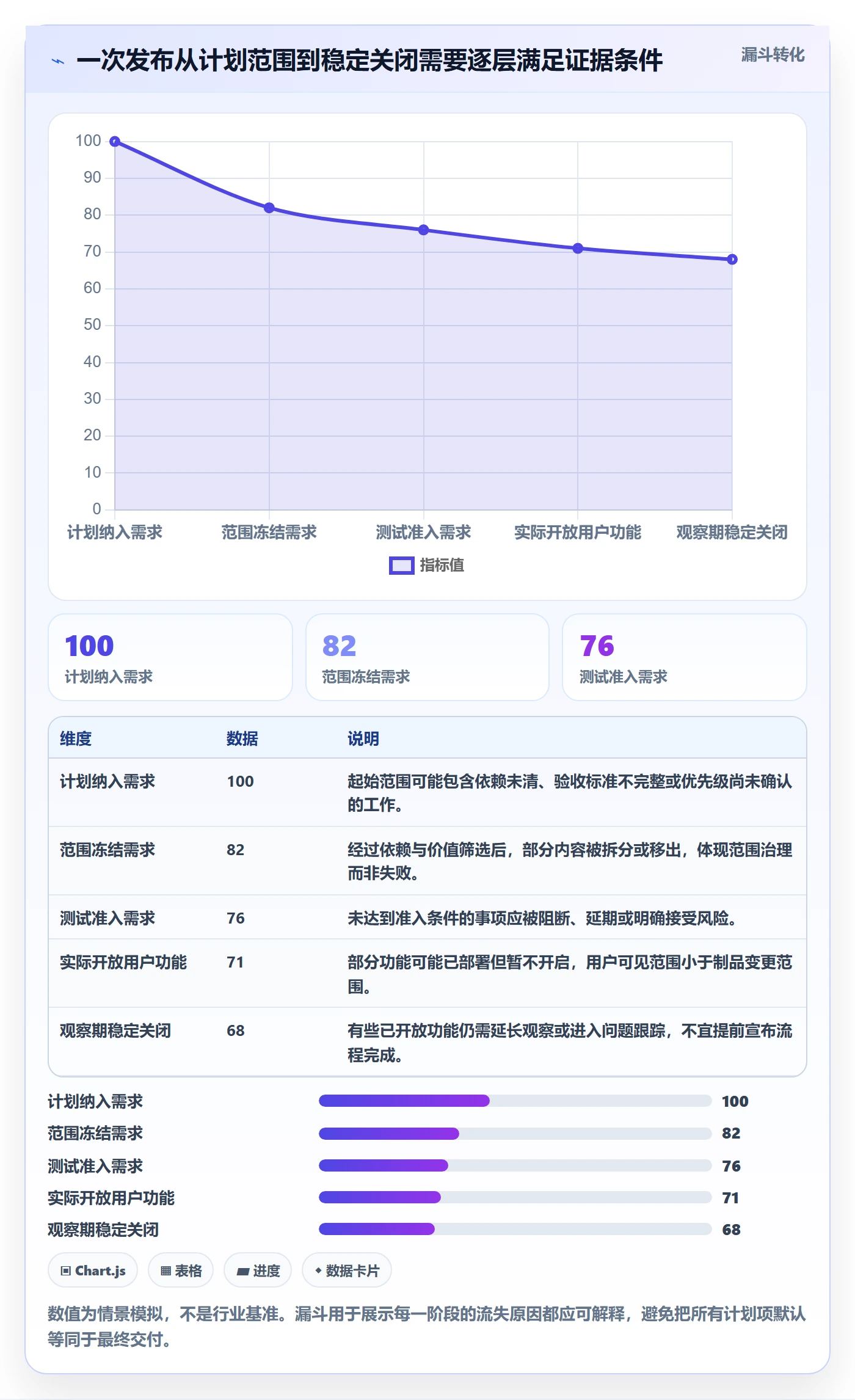This screenshot has height=1400, width=855.
Task: Click the 说明 column header
Action: pos(363,738)
